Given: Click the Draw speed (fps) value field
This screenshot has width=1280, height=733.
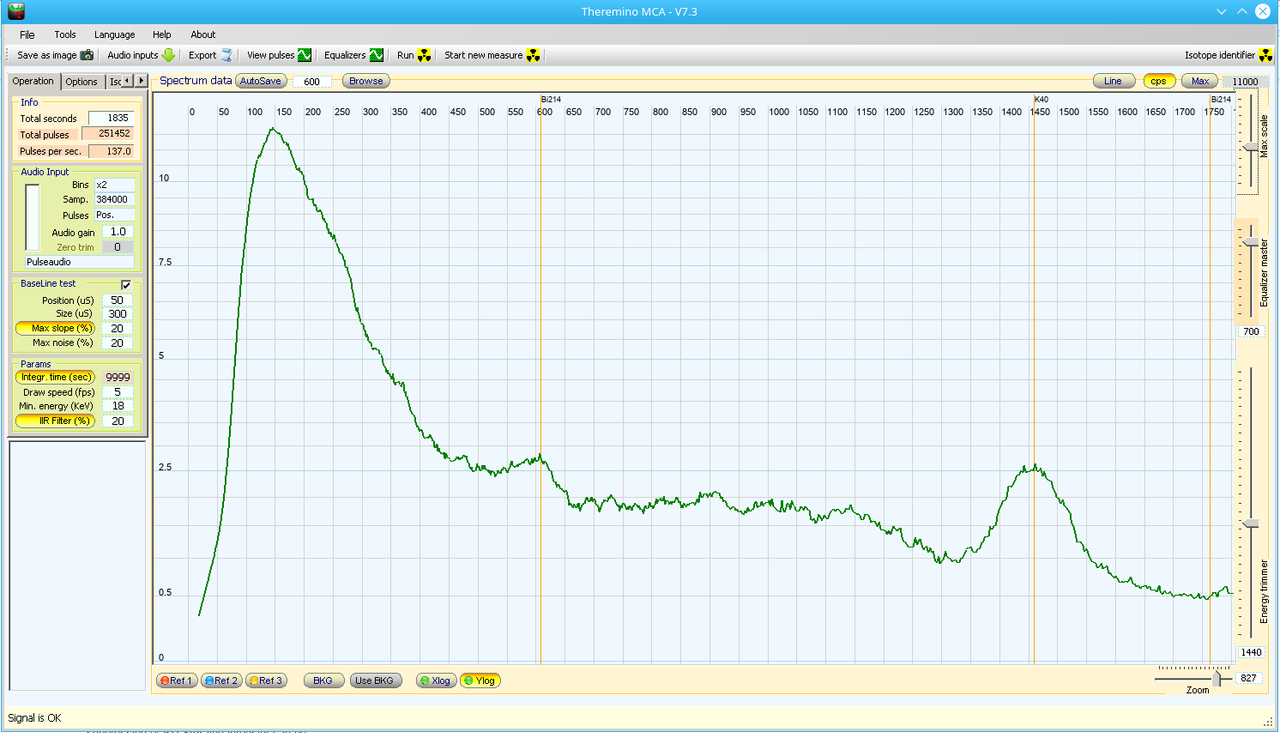Looking at the screenshot, I should 117,392.
